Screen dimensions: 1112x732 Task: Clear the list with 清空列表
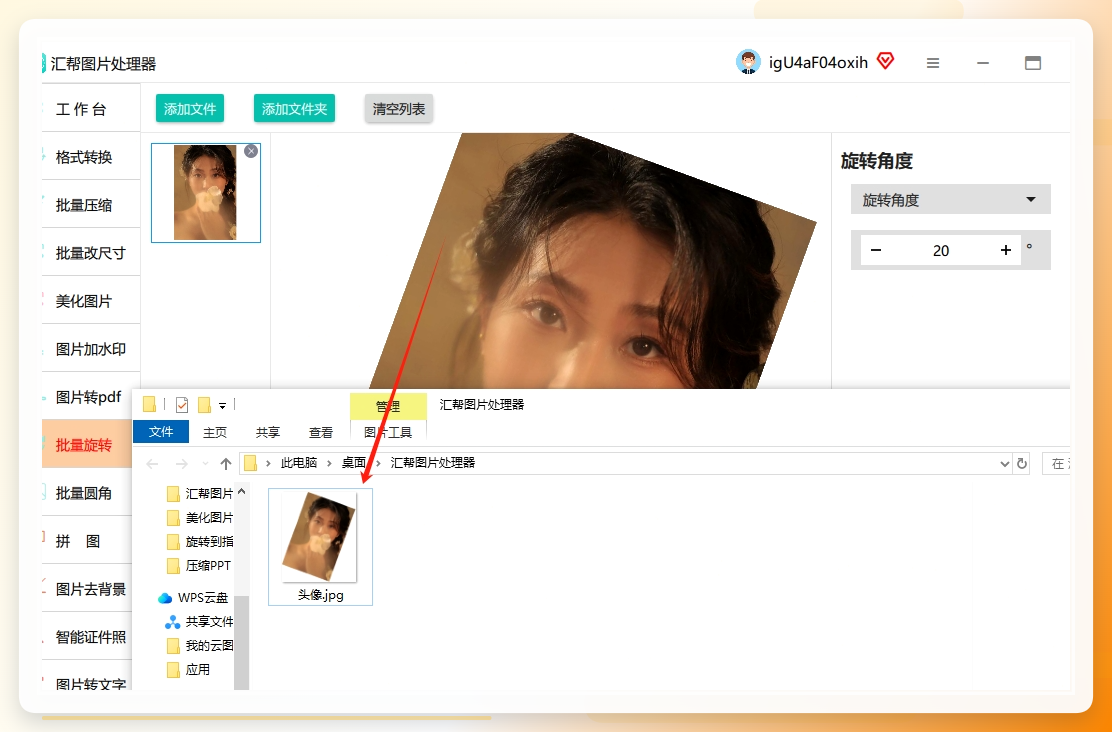pyautogui.click(x=399, y=109)
